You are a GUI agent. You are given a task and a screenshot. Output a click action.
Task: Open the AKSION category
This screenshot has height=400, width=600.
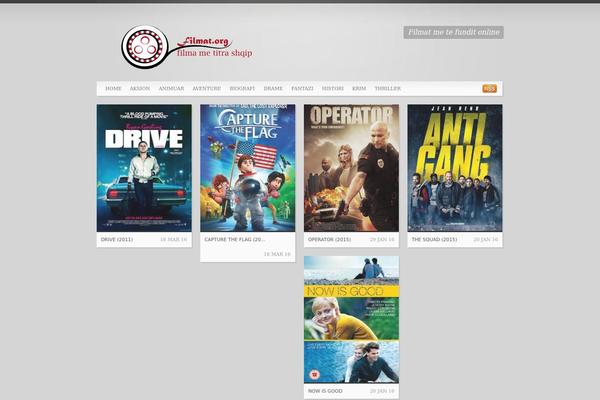[140, 88]
